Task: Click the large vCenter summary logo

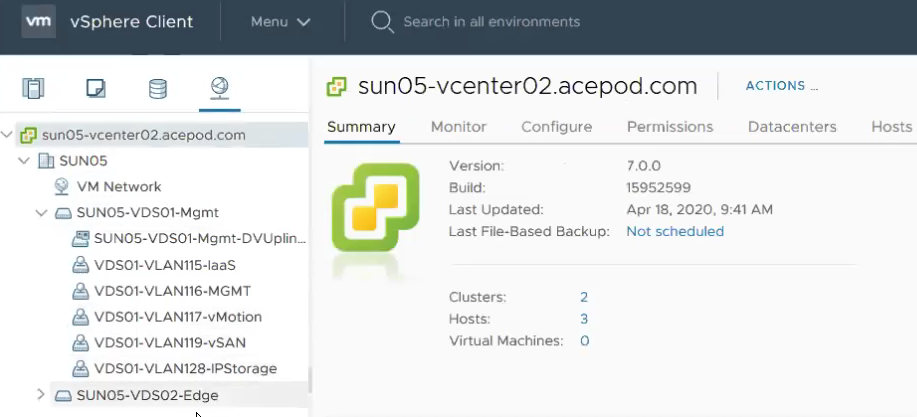Action: click(375, 208)
